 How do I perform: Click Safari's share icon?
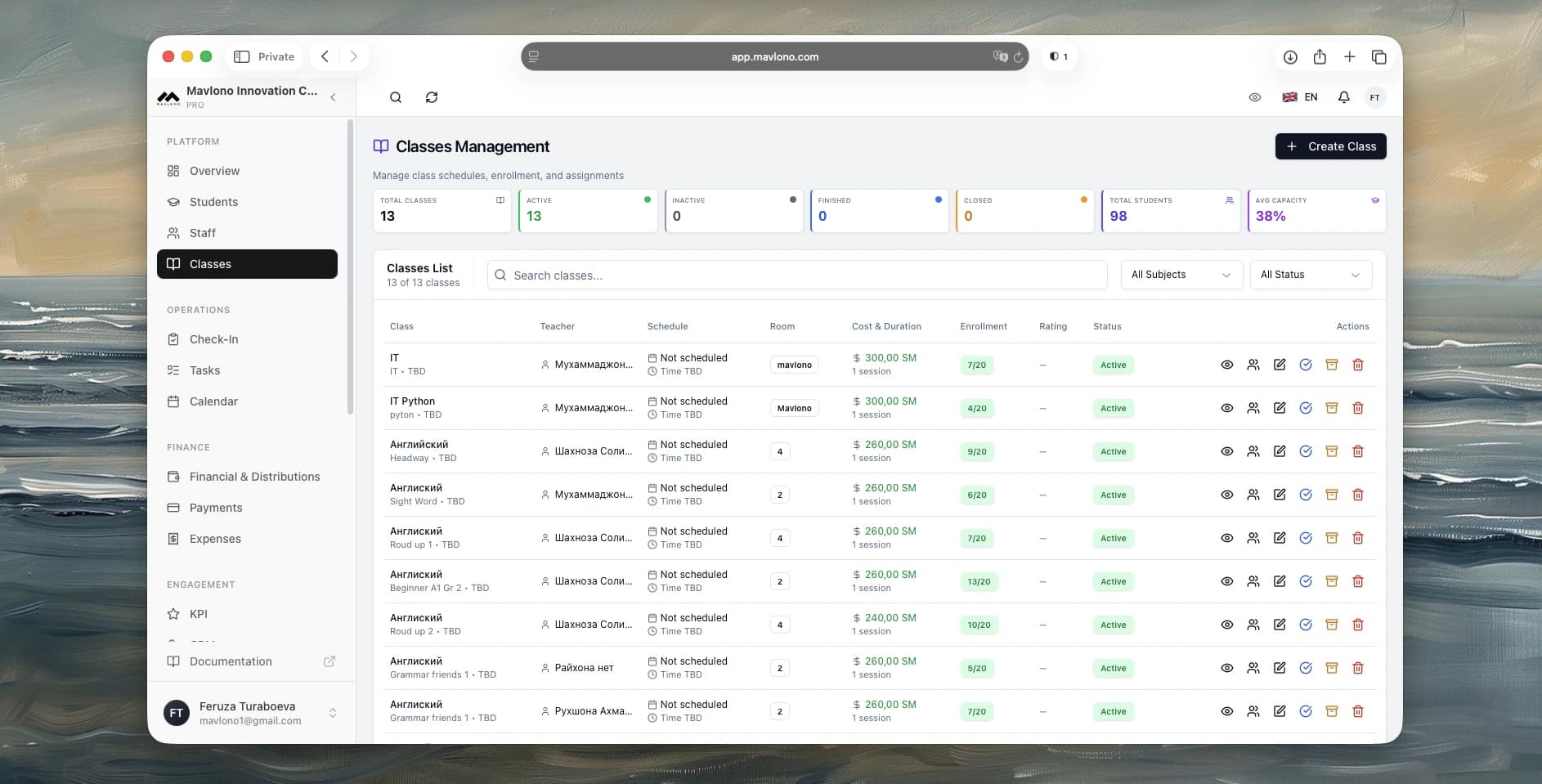tap(1320, 56)
